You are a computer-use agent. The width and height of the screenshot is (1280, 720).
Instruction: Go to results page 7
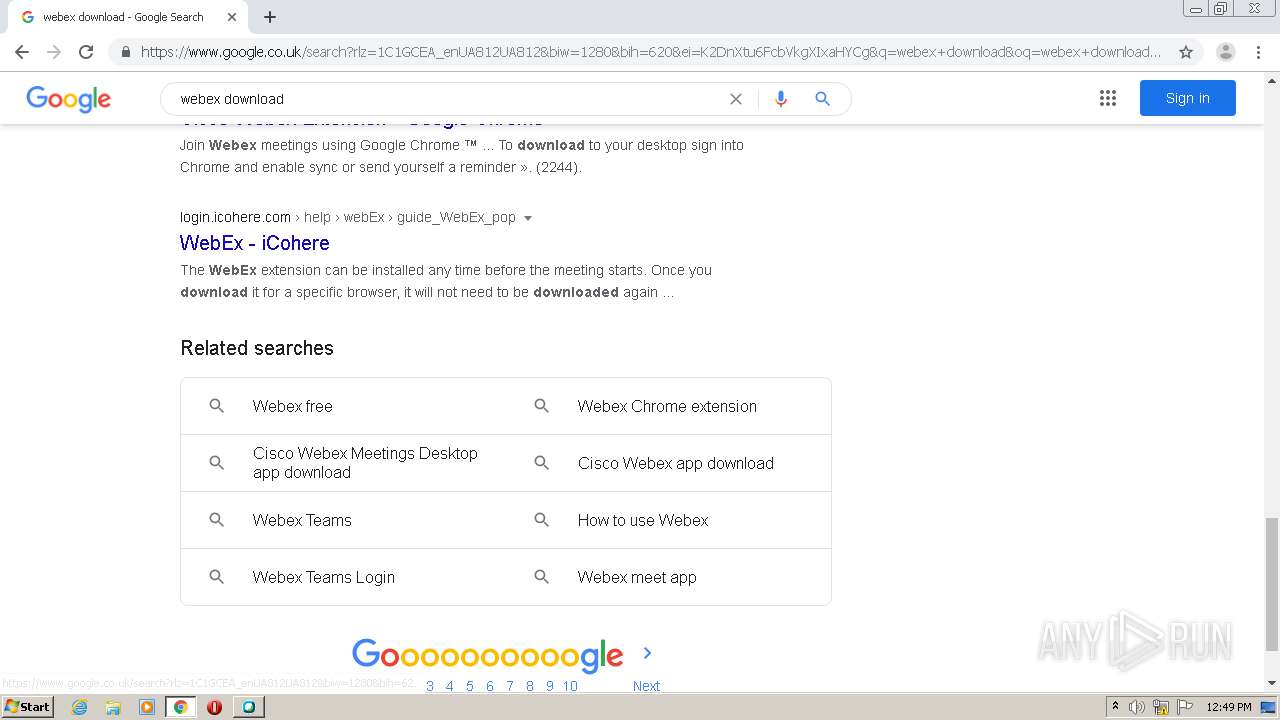pos(510,686)
